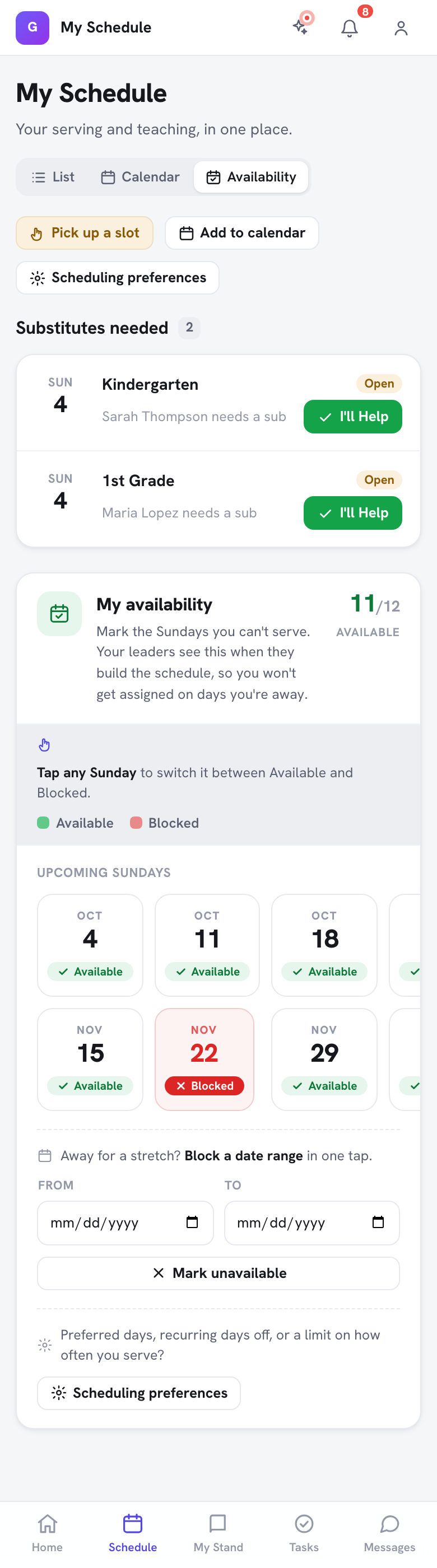Open the notifications bell icon
The height and width of the screenshot is (1568, 437).
pos(350,27)
